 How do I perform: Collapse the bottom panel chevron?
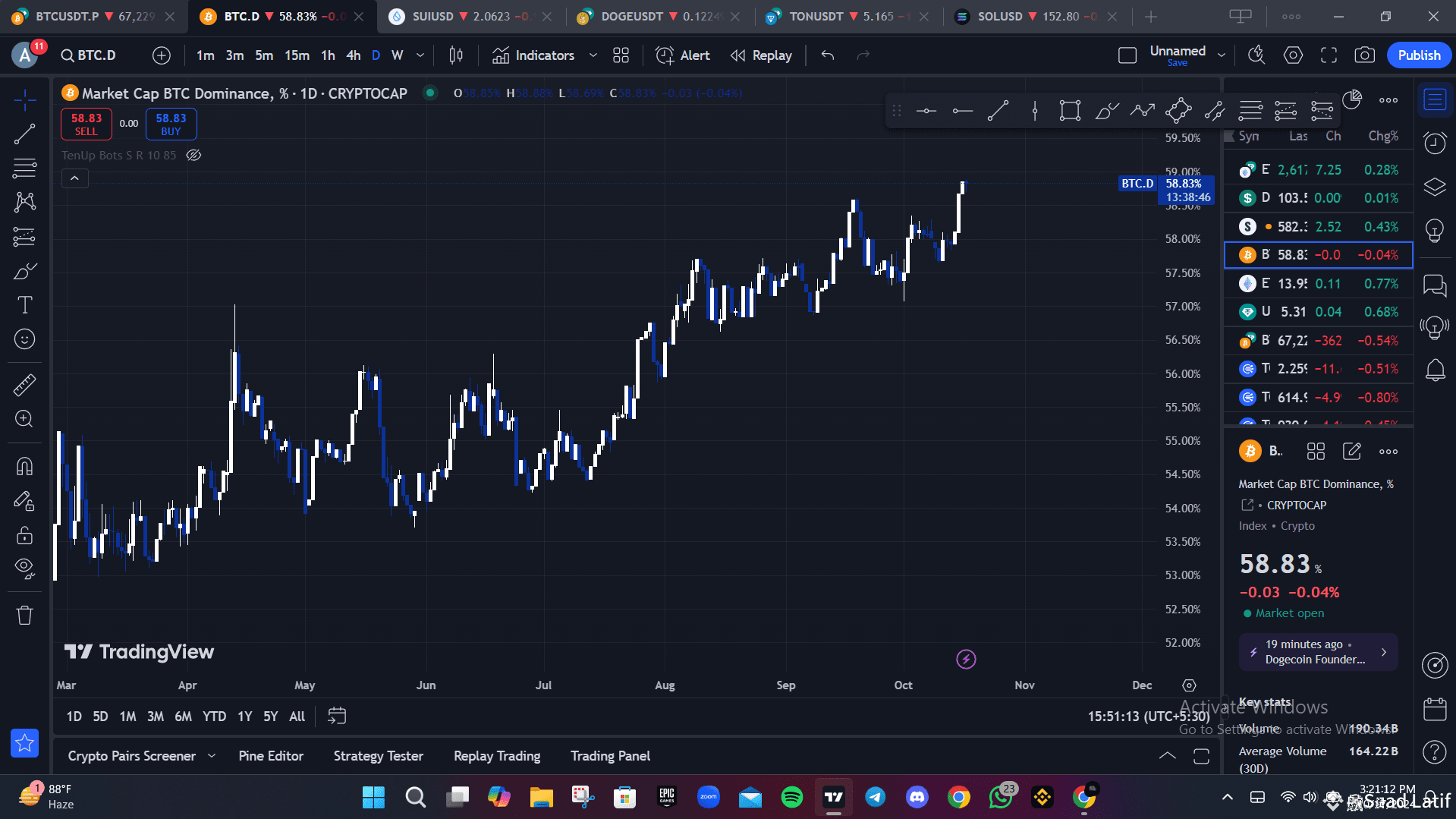click(1167, 756)
